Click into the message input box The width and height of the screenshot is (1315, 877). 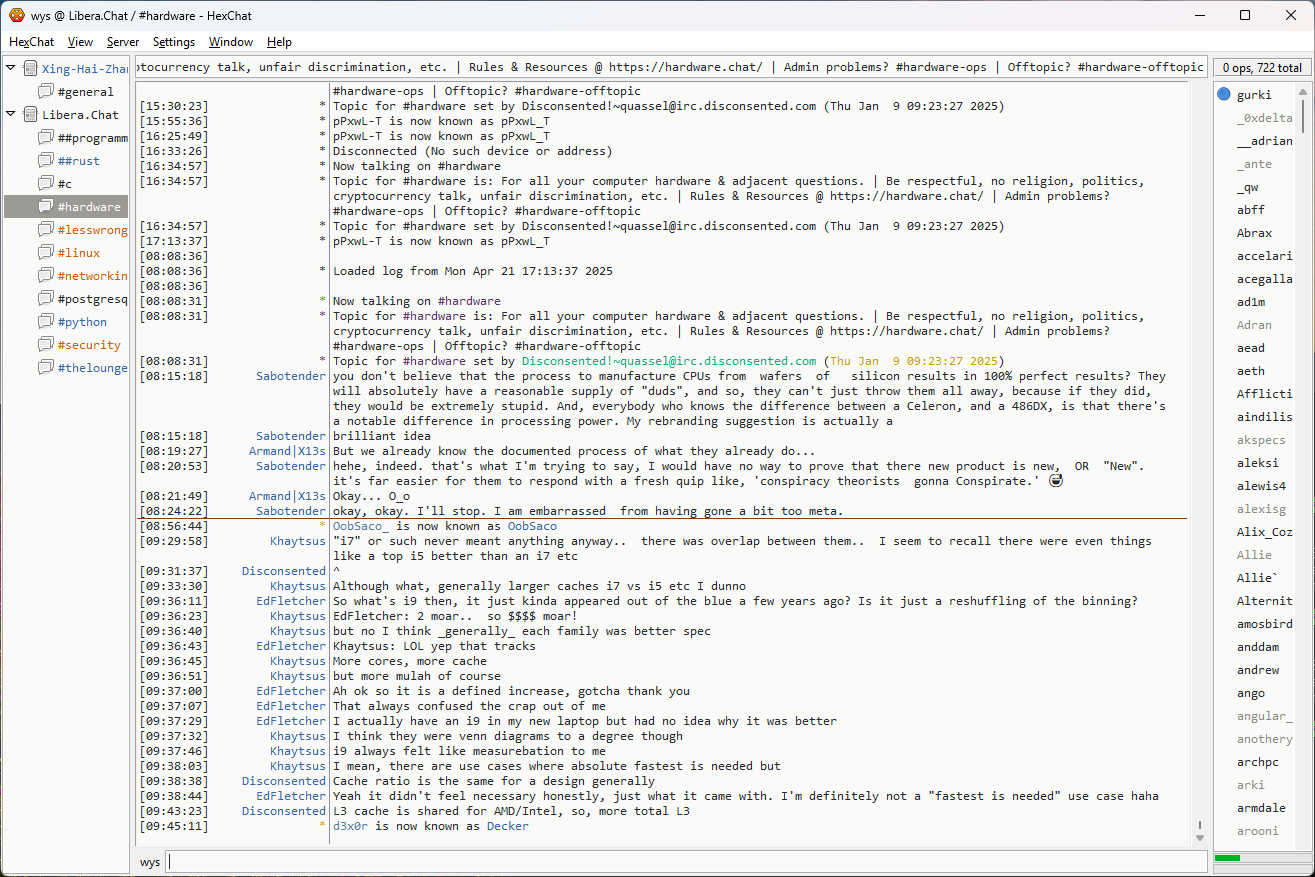pyautogui.click(x=686, y=862)
